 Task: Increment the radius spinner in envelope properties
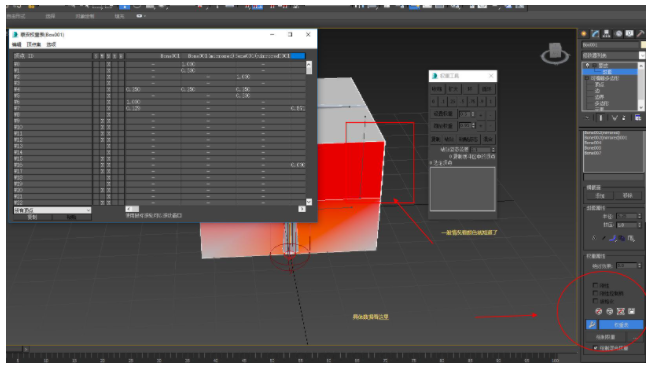tap(640, 214)
